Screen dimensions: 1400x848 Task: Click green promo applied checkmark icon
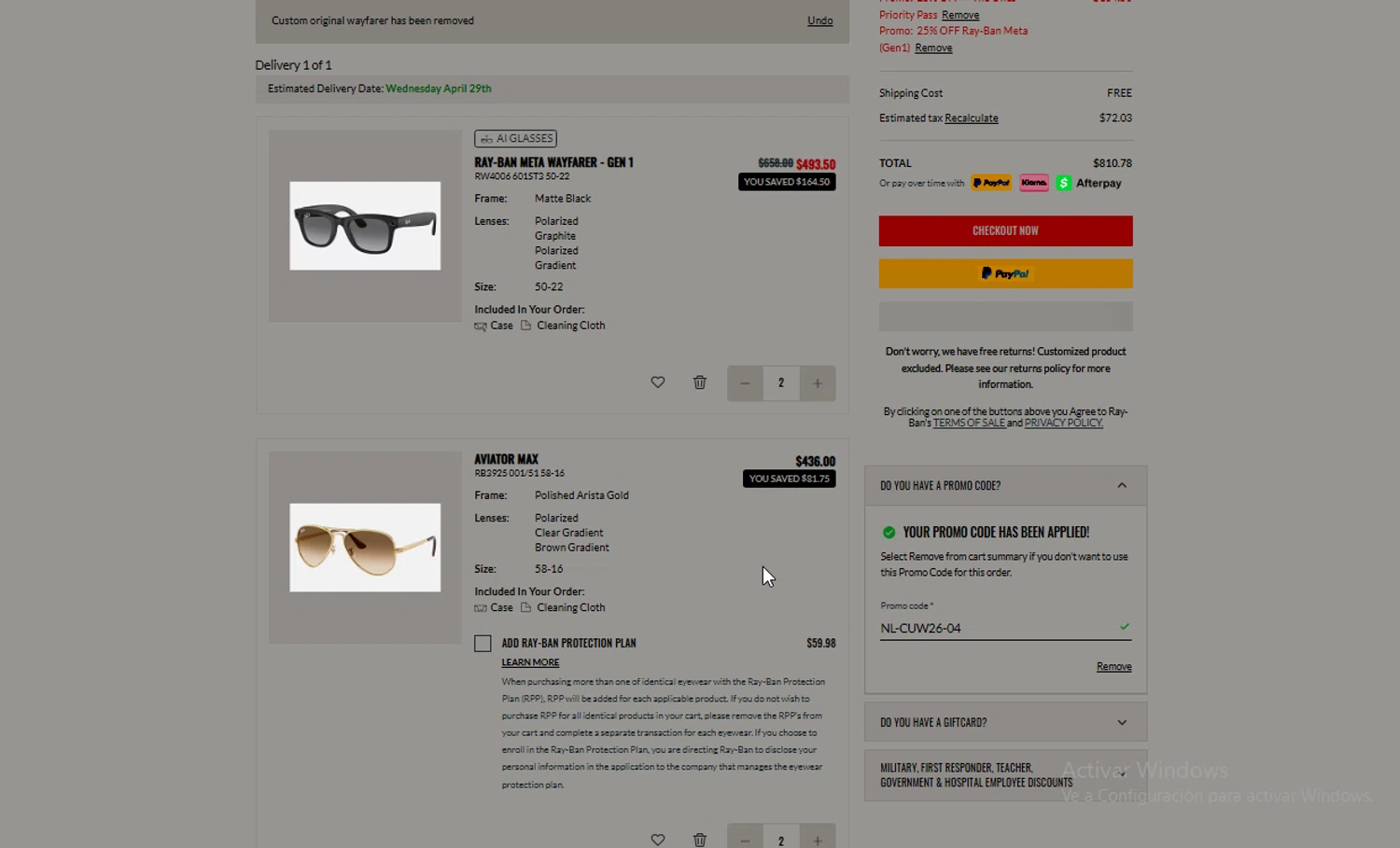pos(889,533)
